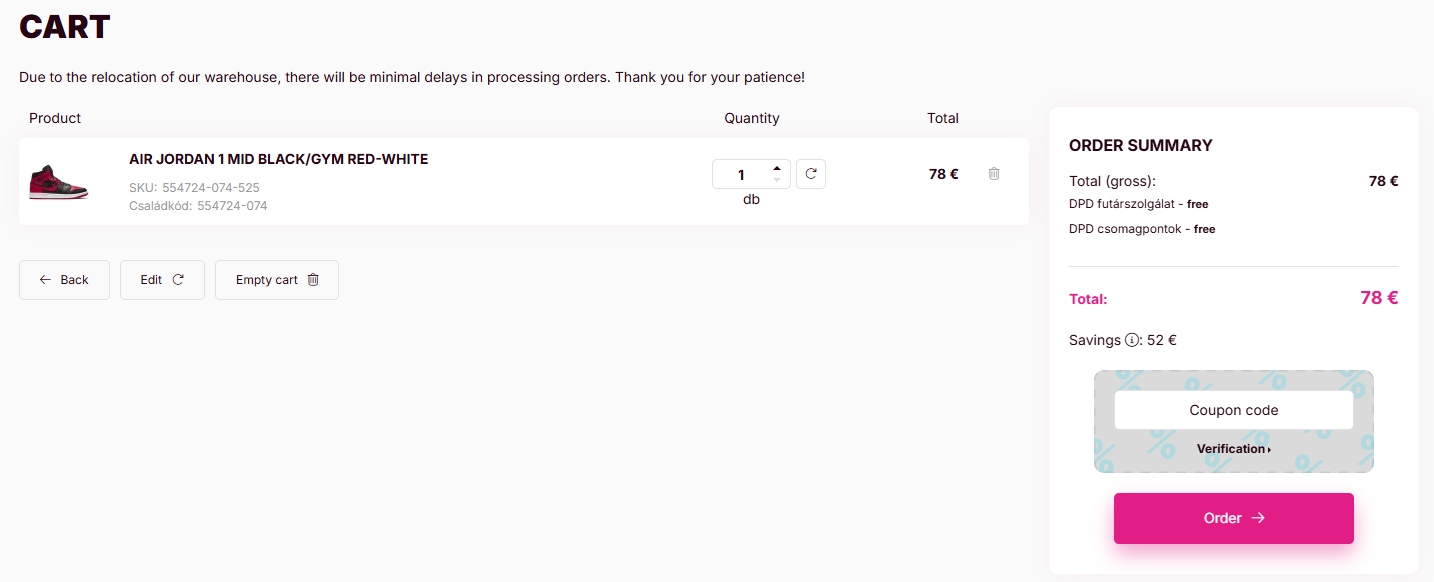Click into the quantity input box
Image resolution: width=1434 pixels, height=582 pixels.
click(741, 175)
